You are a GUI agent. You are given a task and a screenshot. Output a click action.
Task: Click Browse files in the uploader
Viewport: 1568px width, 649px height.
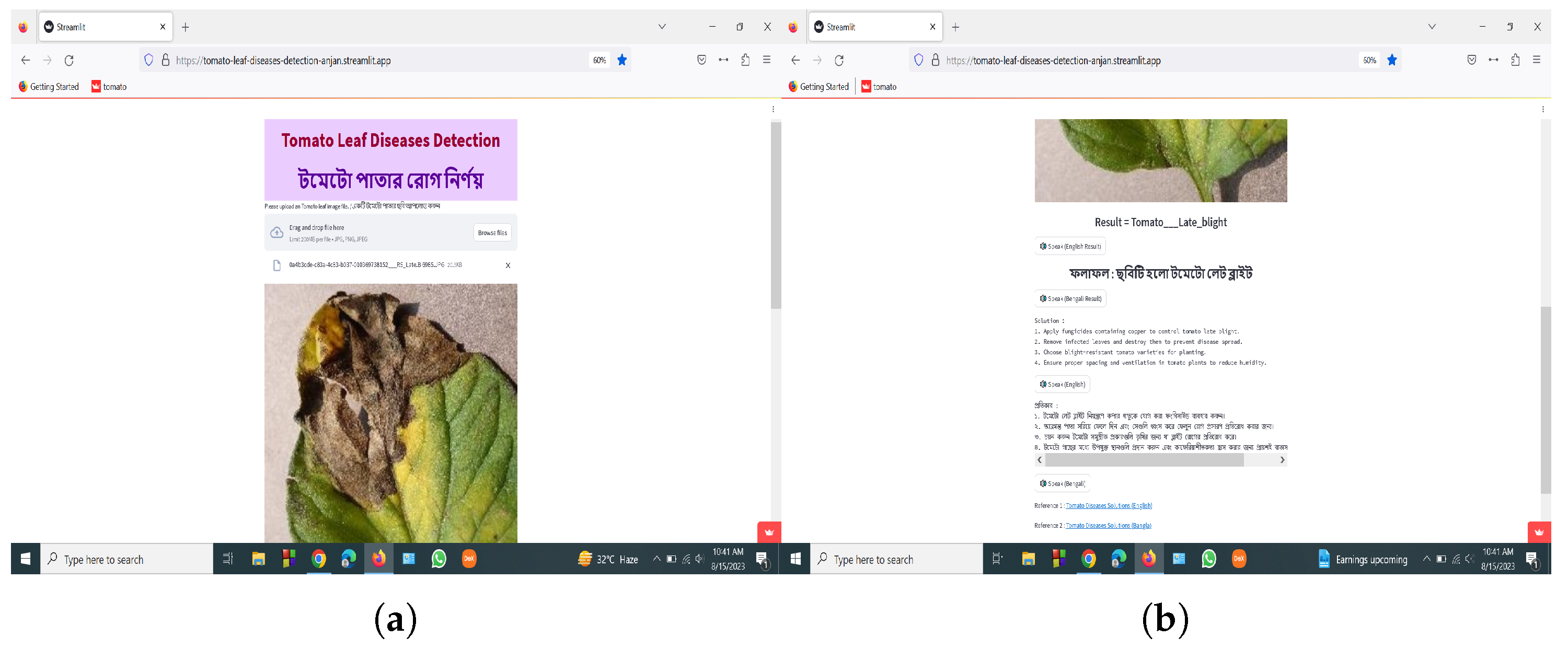[x=492, y=233]
